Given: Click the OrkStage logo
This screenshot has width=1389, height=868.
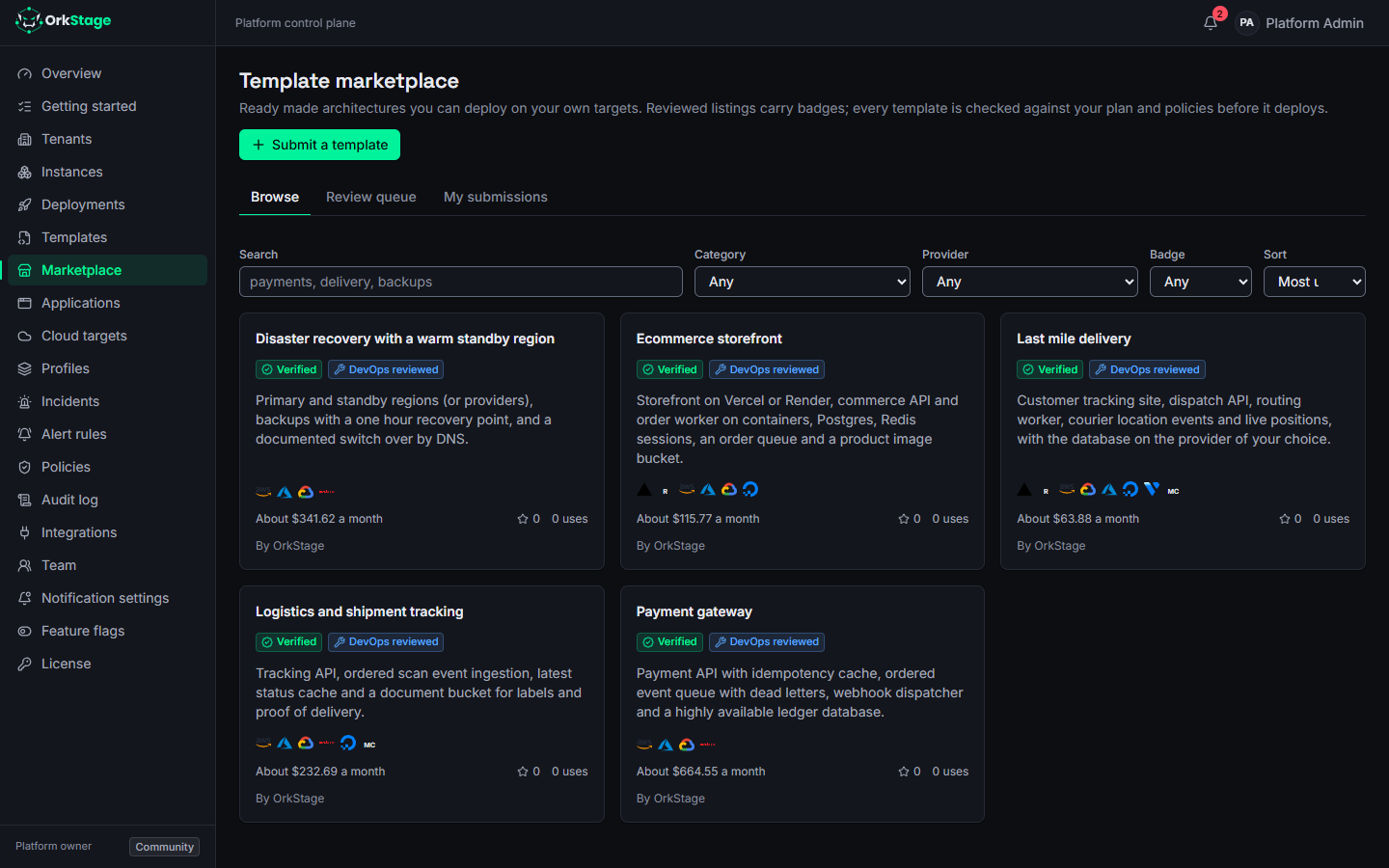Looking at the screenshot, I should point(64,20).
